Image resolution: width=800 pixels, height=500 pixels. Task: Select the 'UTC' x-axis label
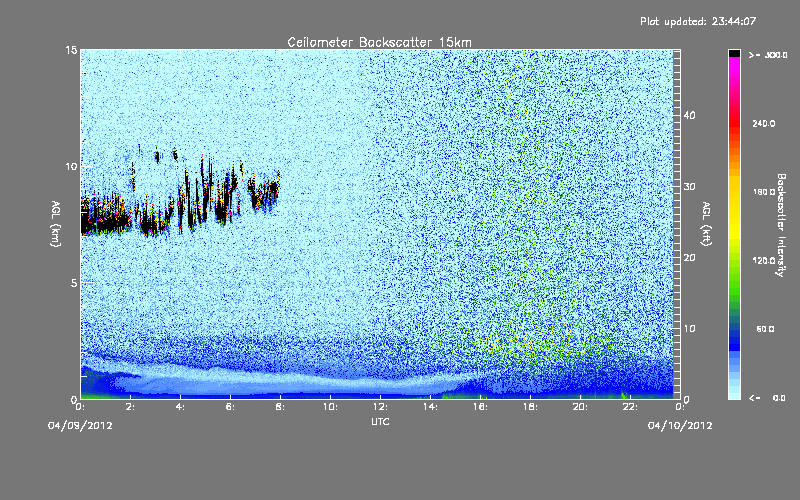380,421
